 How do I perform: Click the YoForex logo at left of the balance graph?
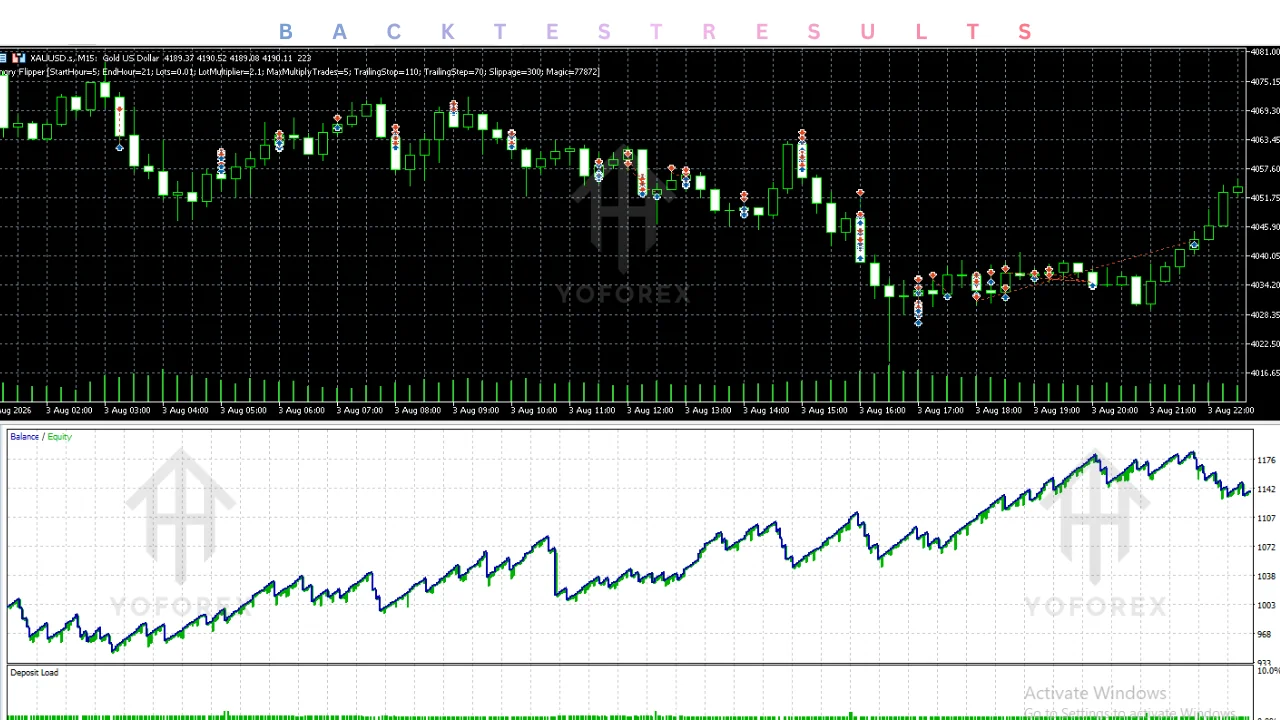tap(180, 532)
